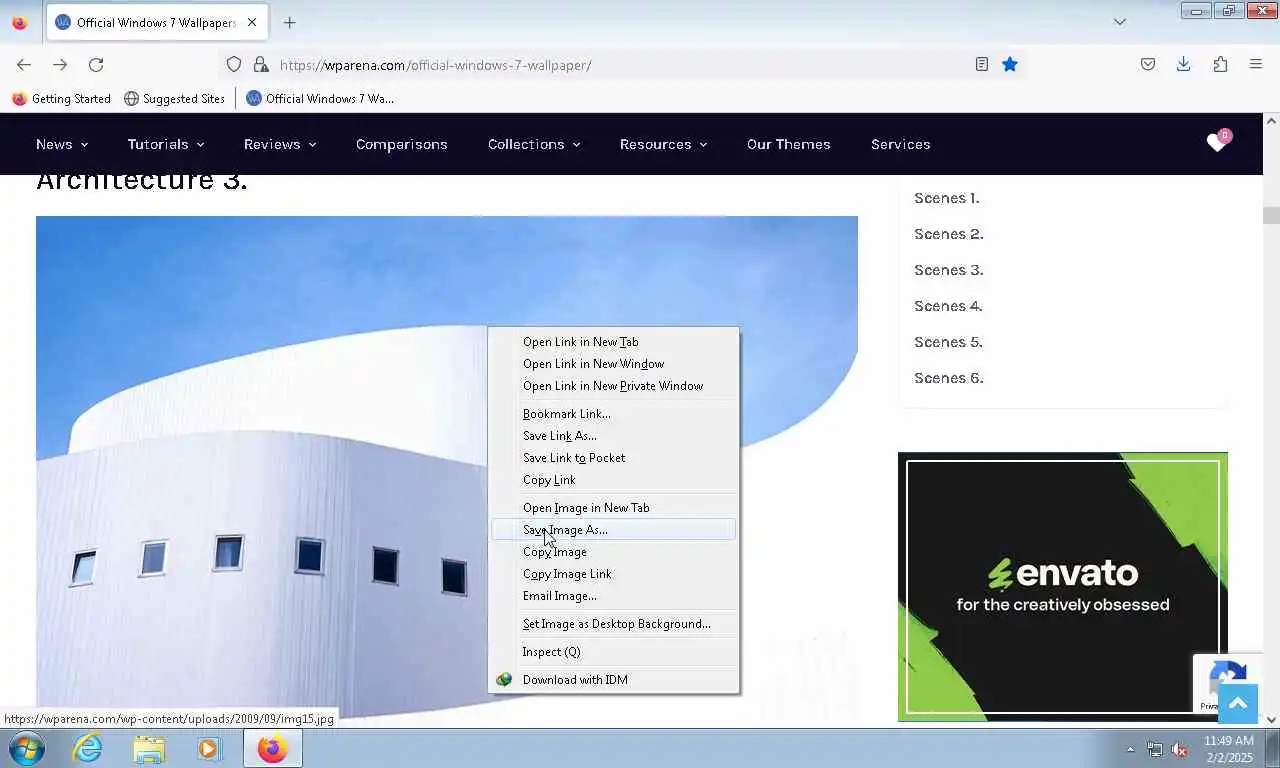
Task: Open Windows Explorer folder on taskbar
Action: [x=149, y=748]
